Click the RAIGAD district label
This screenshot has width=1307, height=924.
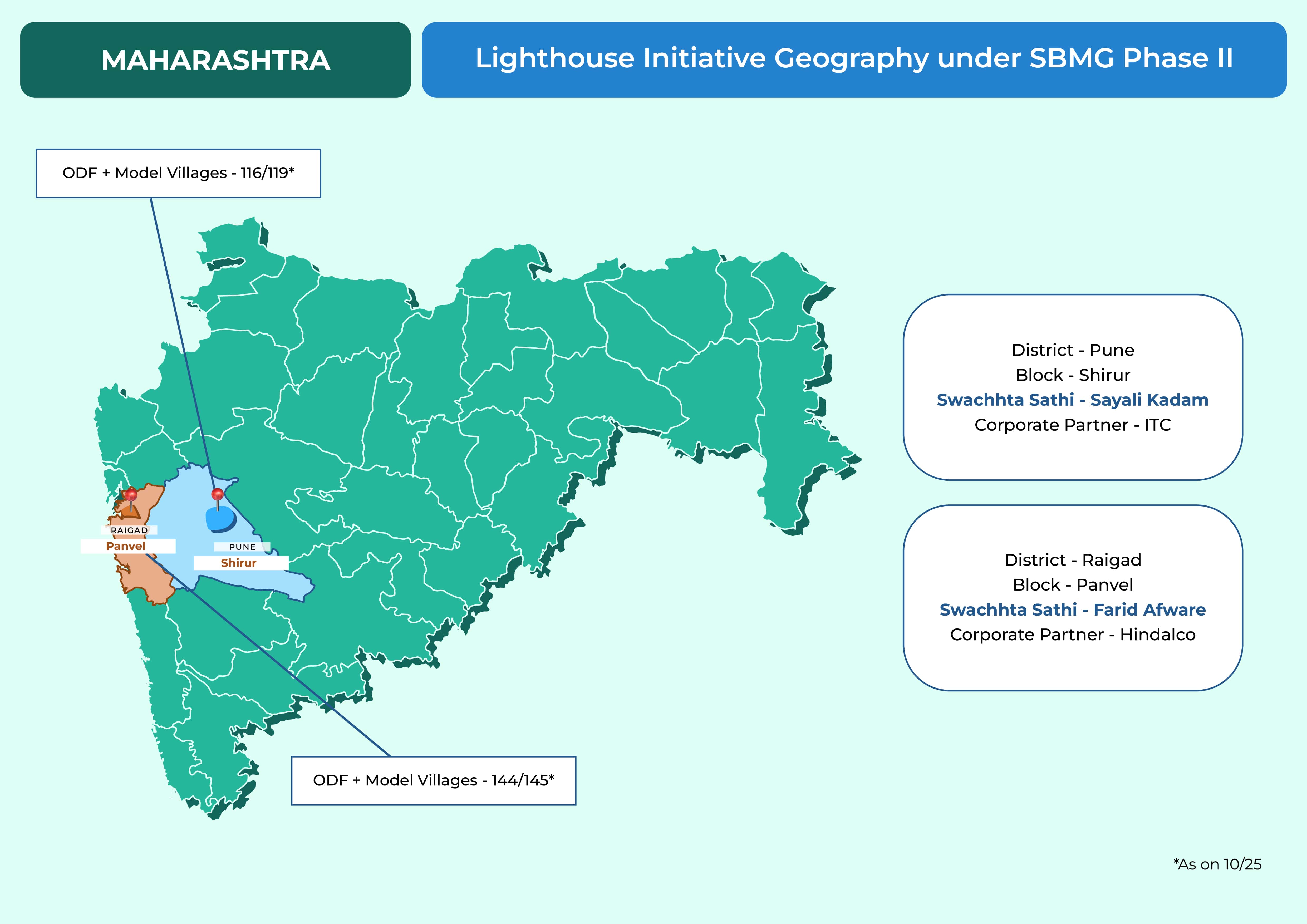[129, 530]
